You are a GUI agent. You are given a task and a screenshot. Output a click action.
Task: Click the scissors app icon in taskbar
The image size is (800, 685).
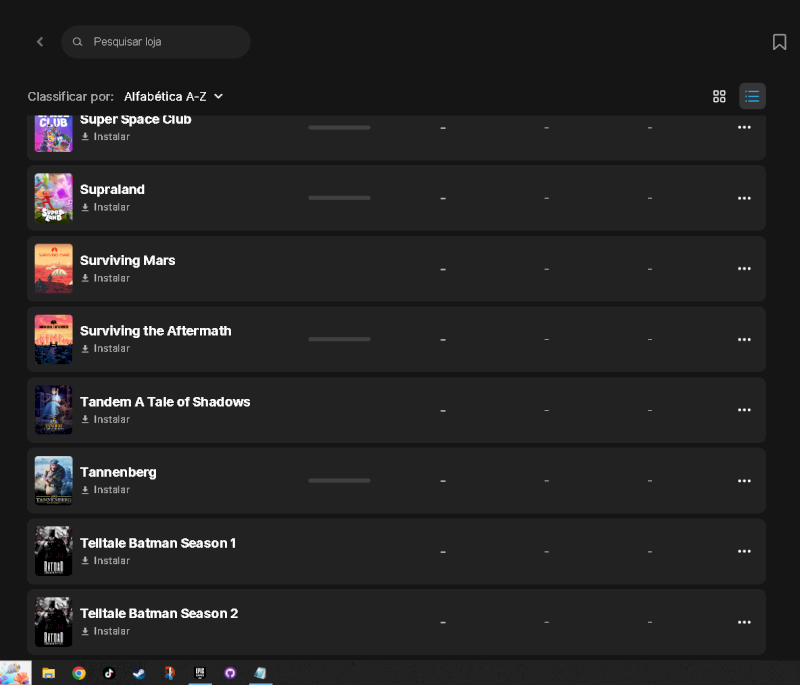coord(169,673)
